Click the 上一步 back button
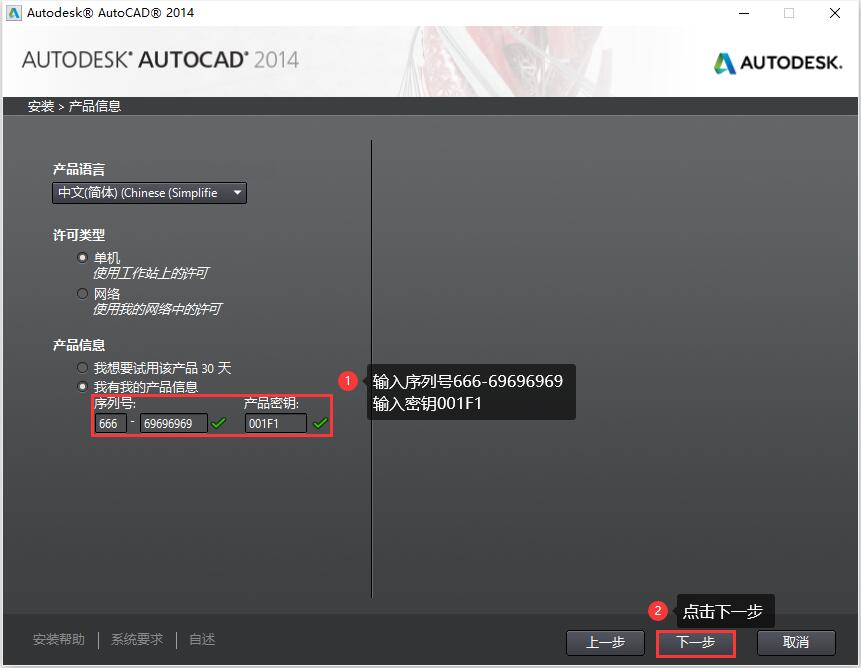Viewport: 861px width, 668px height. (605, 643)
